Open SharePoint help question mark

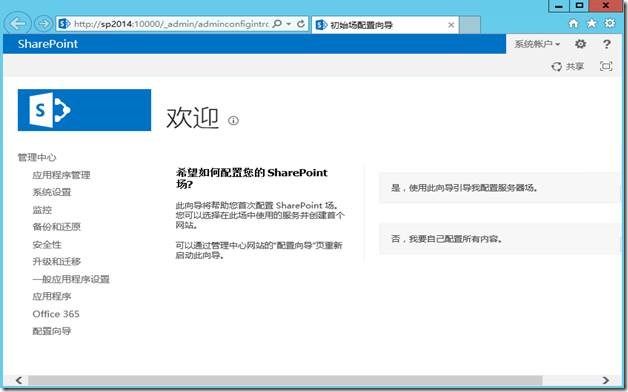point(607,44)
